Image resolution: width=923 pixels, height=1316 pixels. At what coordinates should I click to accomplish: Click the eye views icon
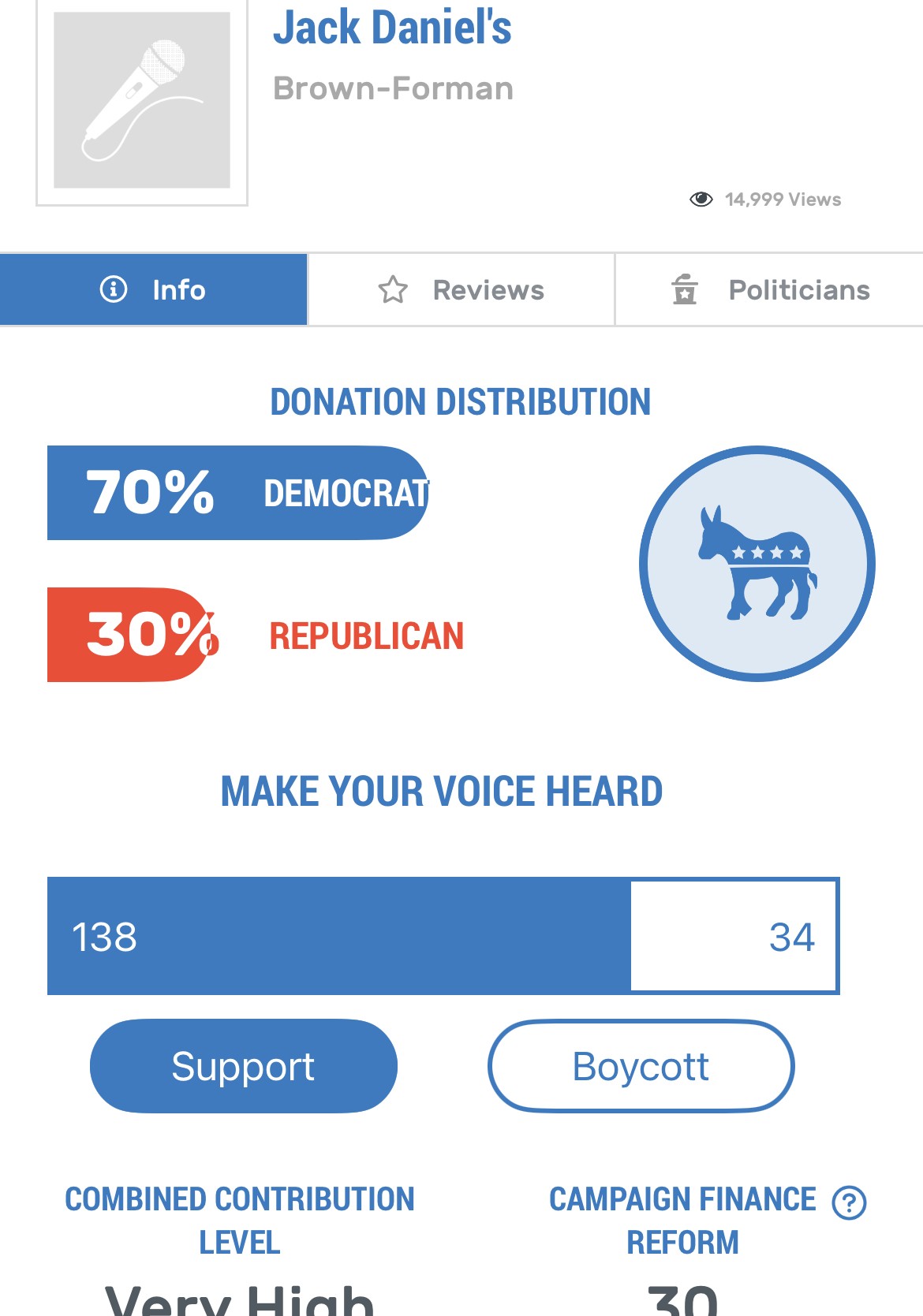pyautogui.click(x=701, y=199)
